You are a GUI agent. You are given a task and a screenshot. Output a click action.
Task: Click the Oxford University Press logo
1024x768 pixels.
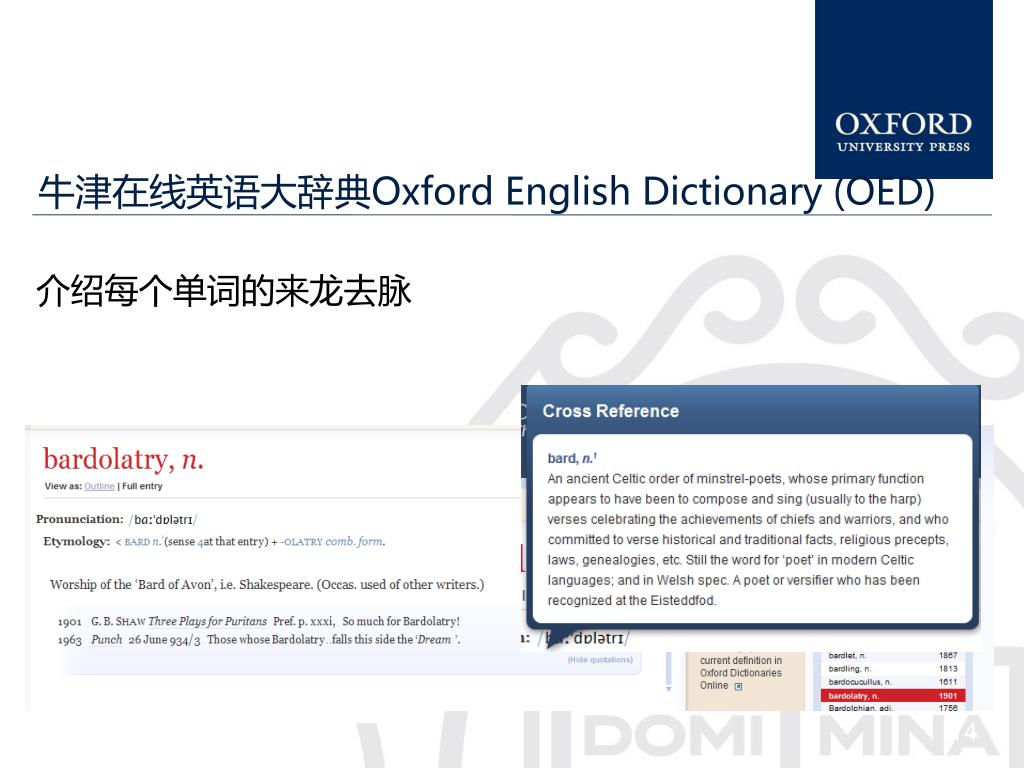(x=904, y=89)
